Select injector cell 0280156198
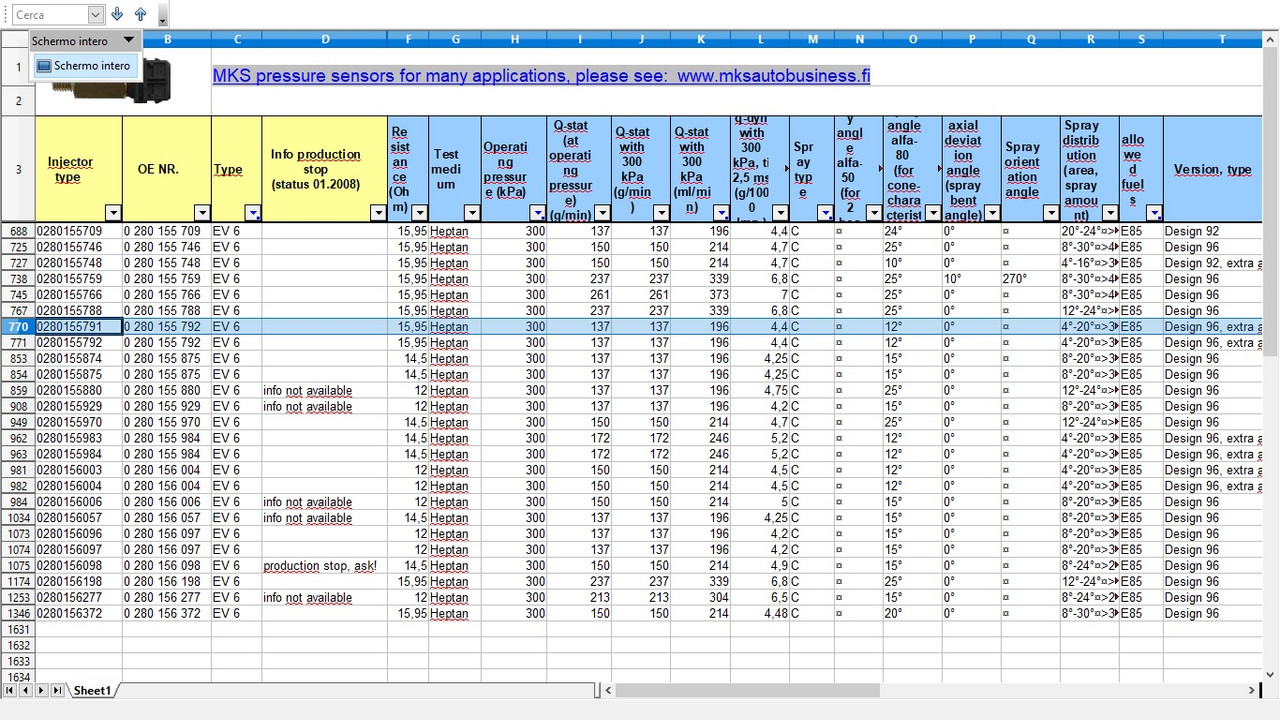 pyautogui.click(x=79, y=582)
